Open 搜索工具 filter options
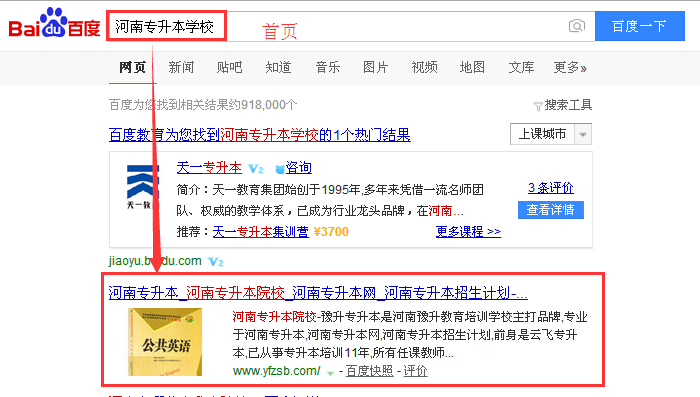 (568, 105)
